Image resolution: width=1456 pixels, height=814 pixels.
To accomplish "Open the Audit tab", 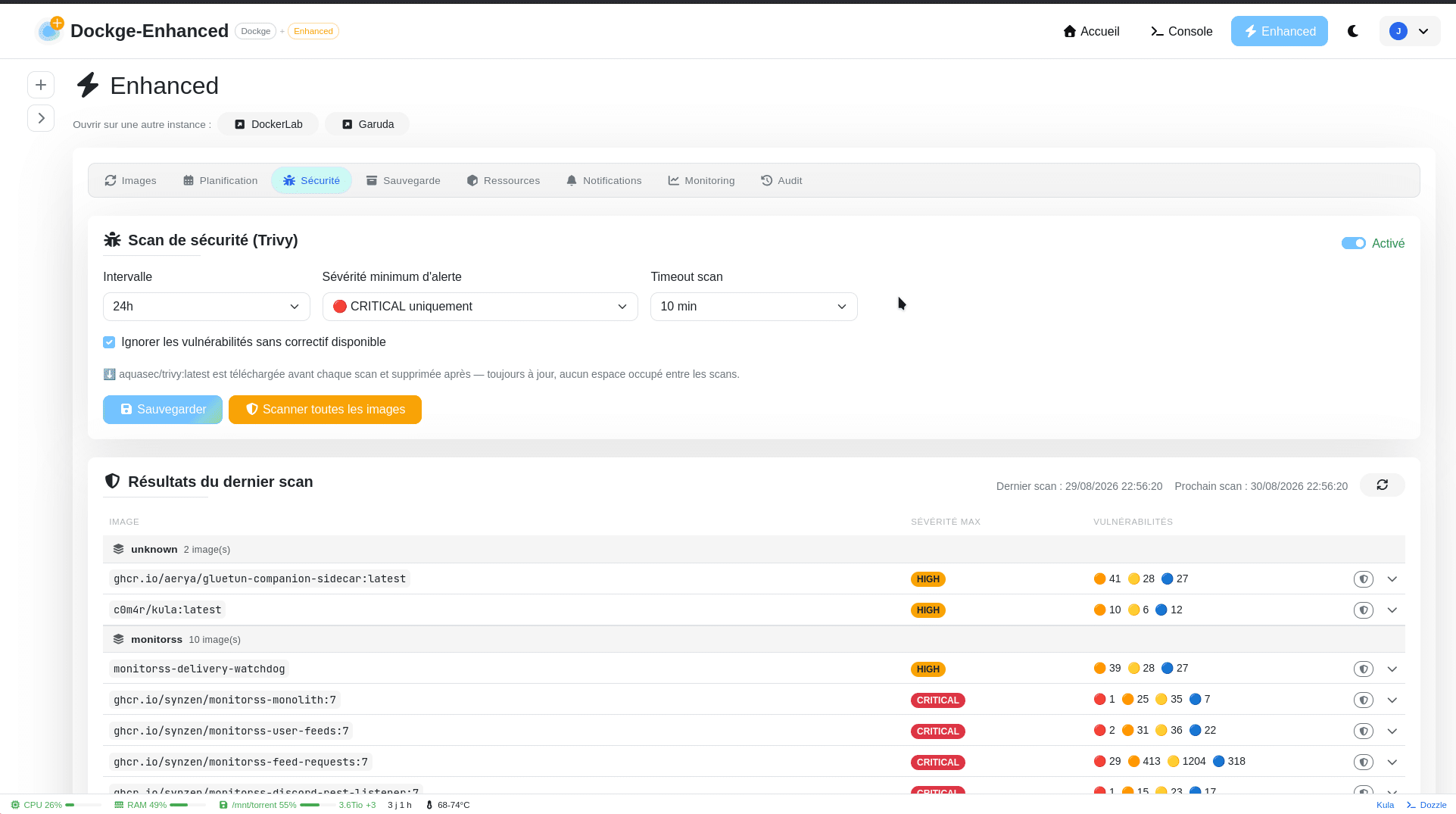I will point(781,180).
